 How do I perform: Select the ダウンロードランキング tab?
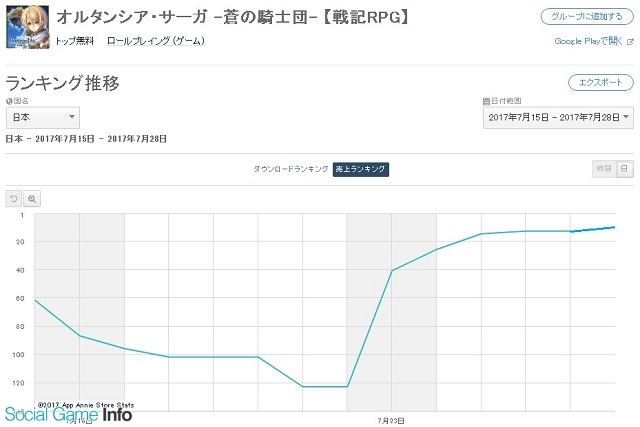click(x=291, y=169)
